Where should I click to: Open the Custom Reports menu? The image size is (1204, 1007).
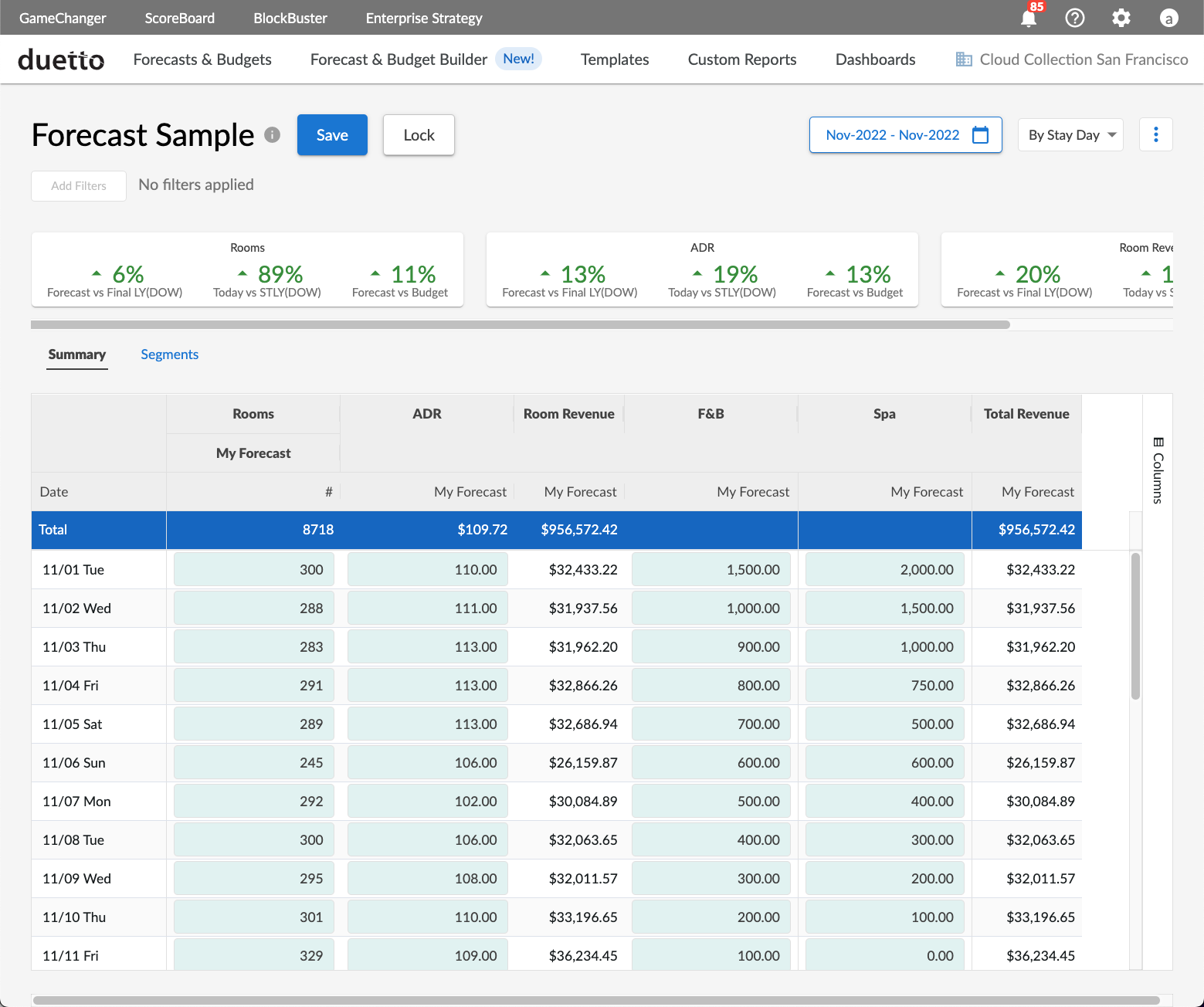741,59
